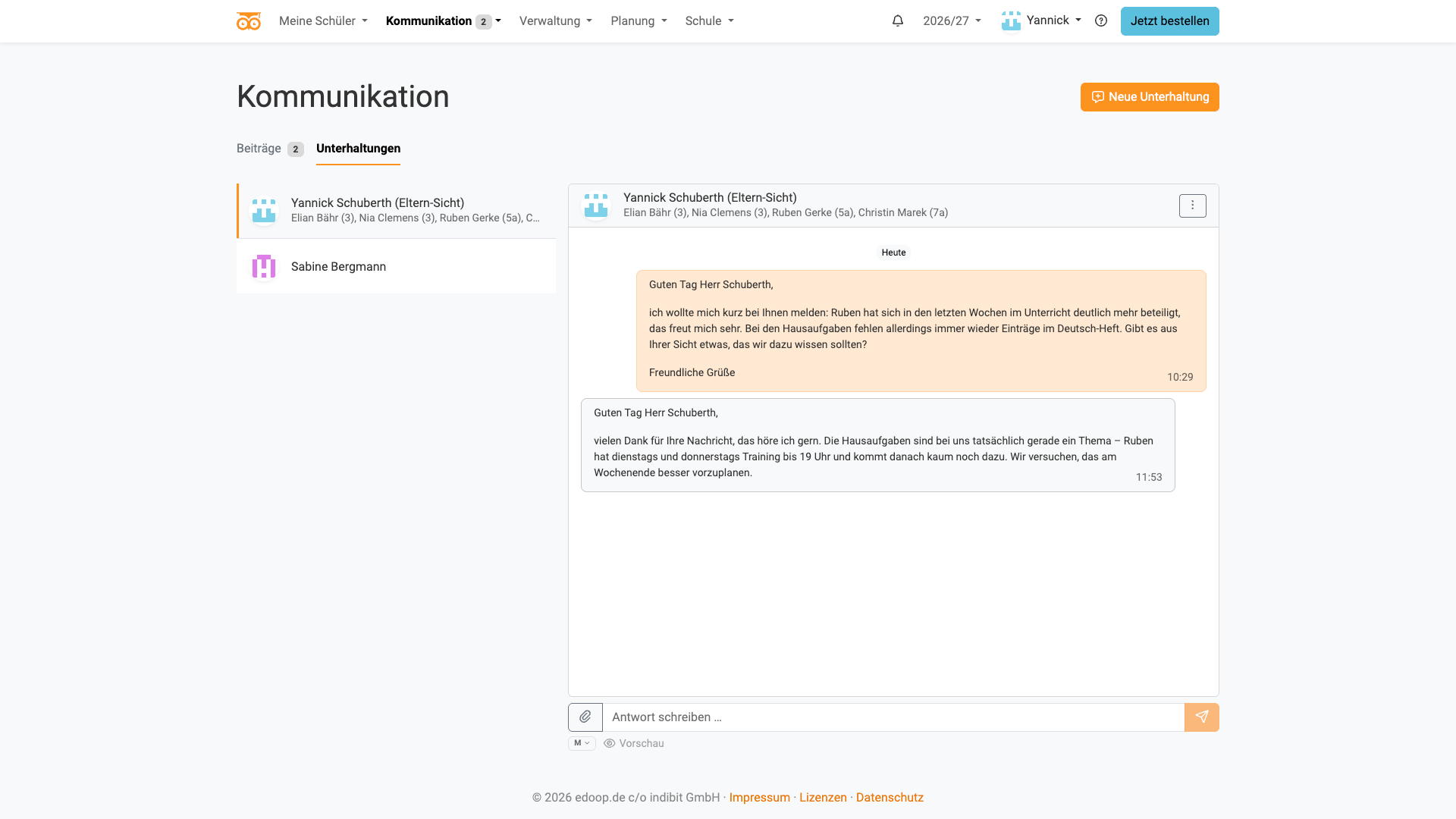This screenshot has width=1456, height=819.
Task: Click the reply message from 11:53
Action: pos(878,445)
